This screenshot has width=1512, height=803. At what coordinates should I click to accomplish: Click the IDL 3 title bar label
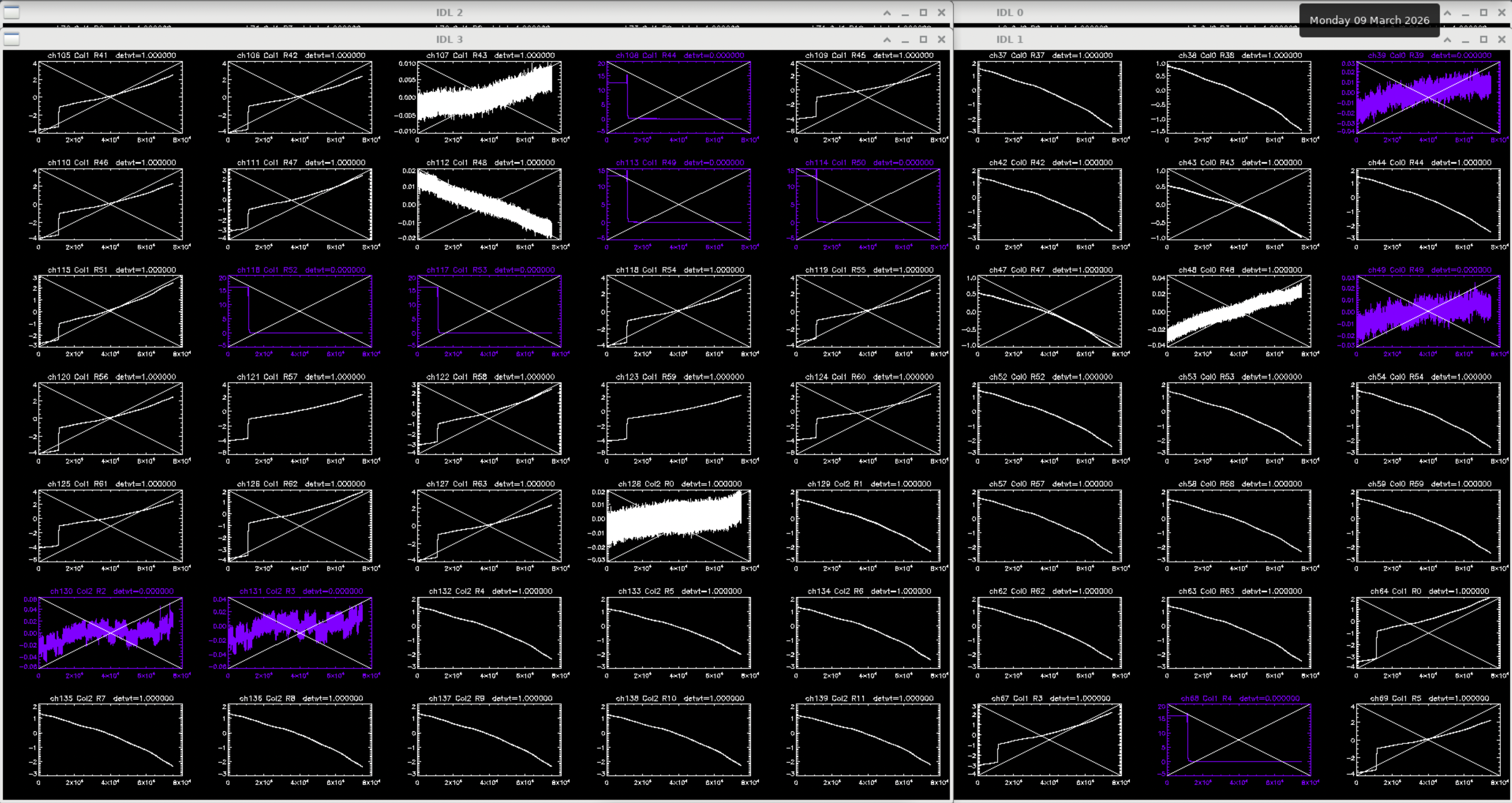click(449, 39)
